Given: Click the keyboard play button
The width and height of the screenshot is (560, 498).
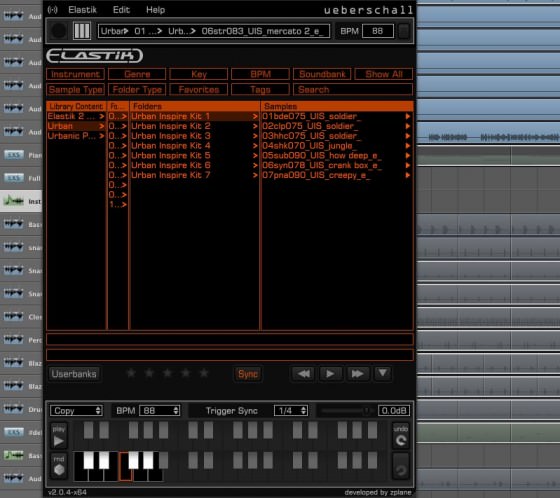Looking at the screenshot, I should click(59, 436).
